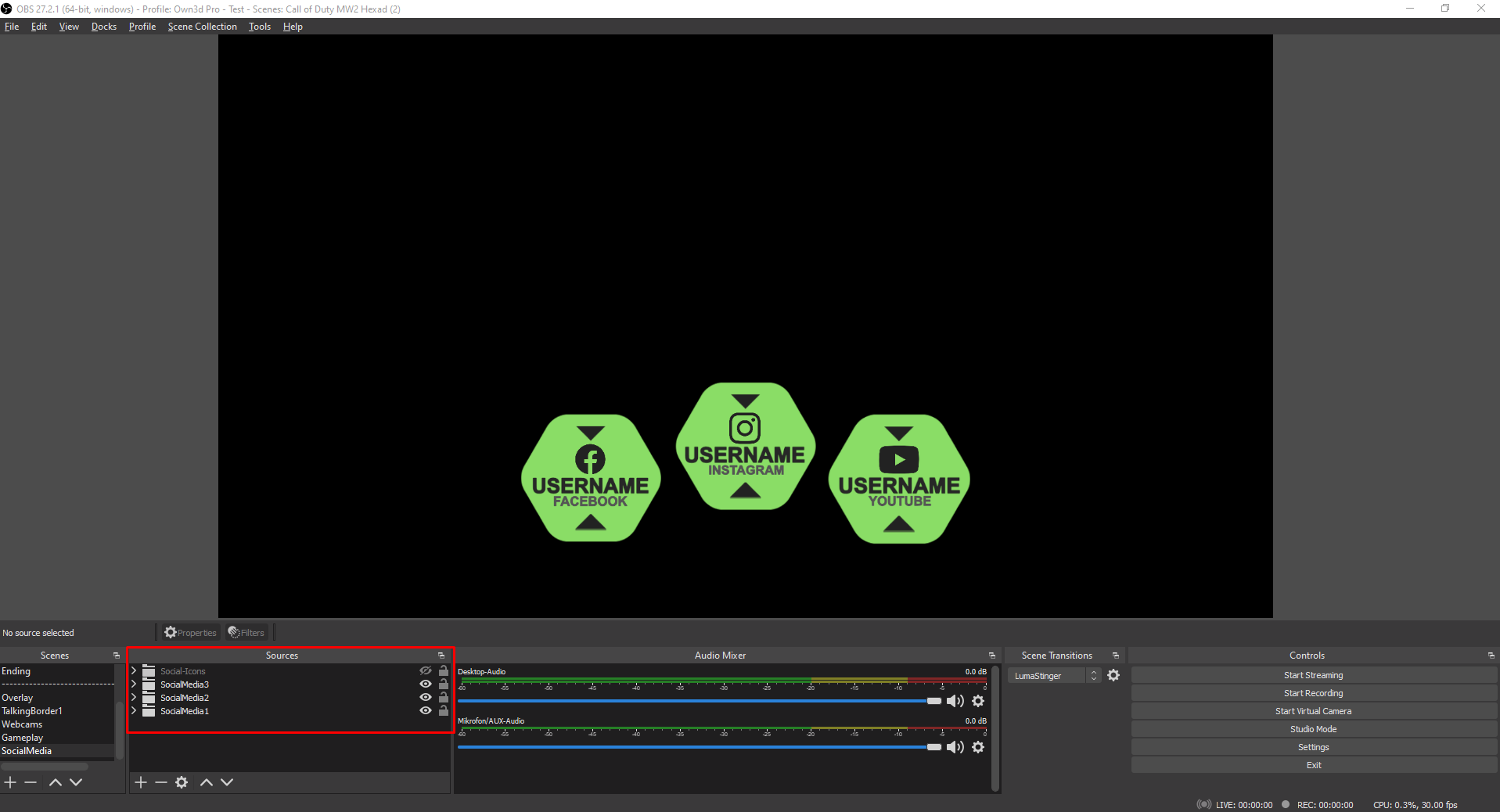1500x812 pixels.
Task: Open the View menu
Action: click(x=69, y=27)
